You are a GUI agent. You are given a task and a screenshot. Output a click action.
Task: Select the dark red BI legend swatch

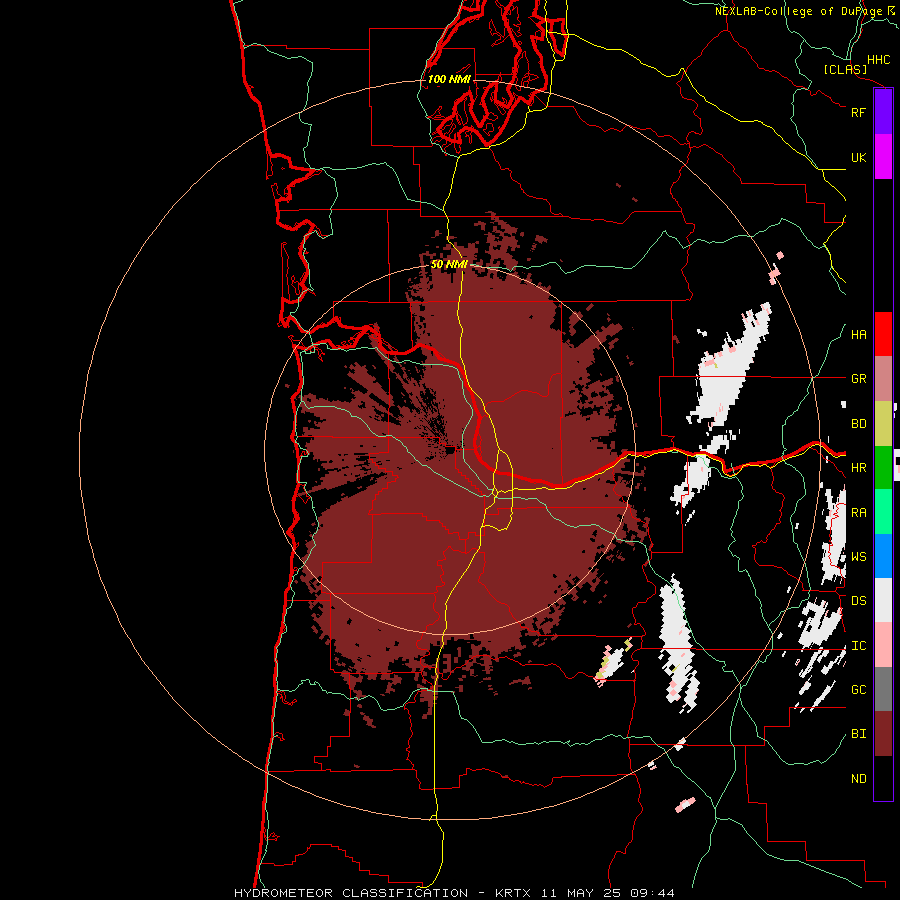tap(883, 734)
